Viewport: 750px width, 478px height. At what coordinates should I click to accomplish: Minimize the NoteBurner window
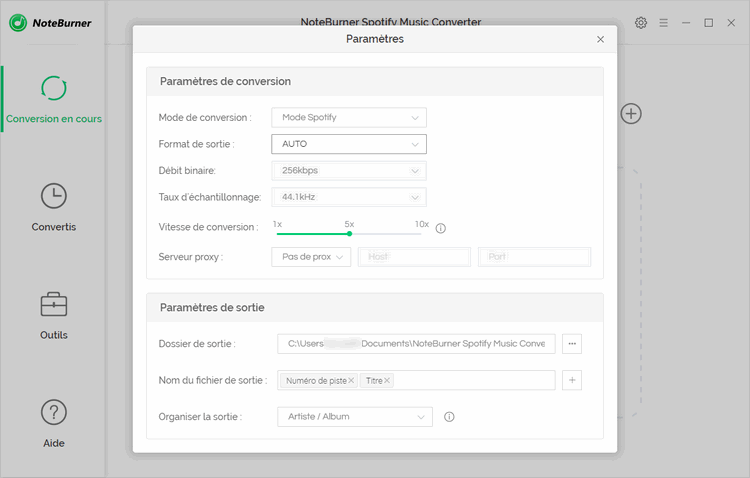tap(686, 22)
